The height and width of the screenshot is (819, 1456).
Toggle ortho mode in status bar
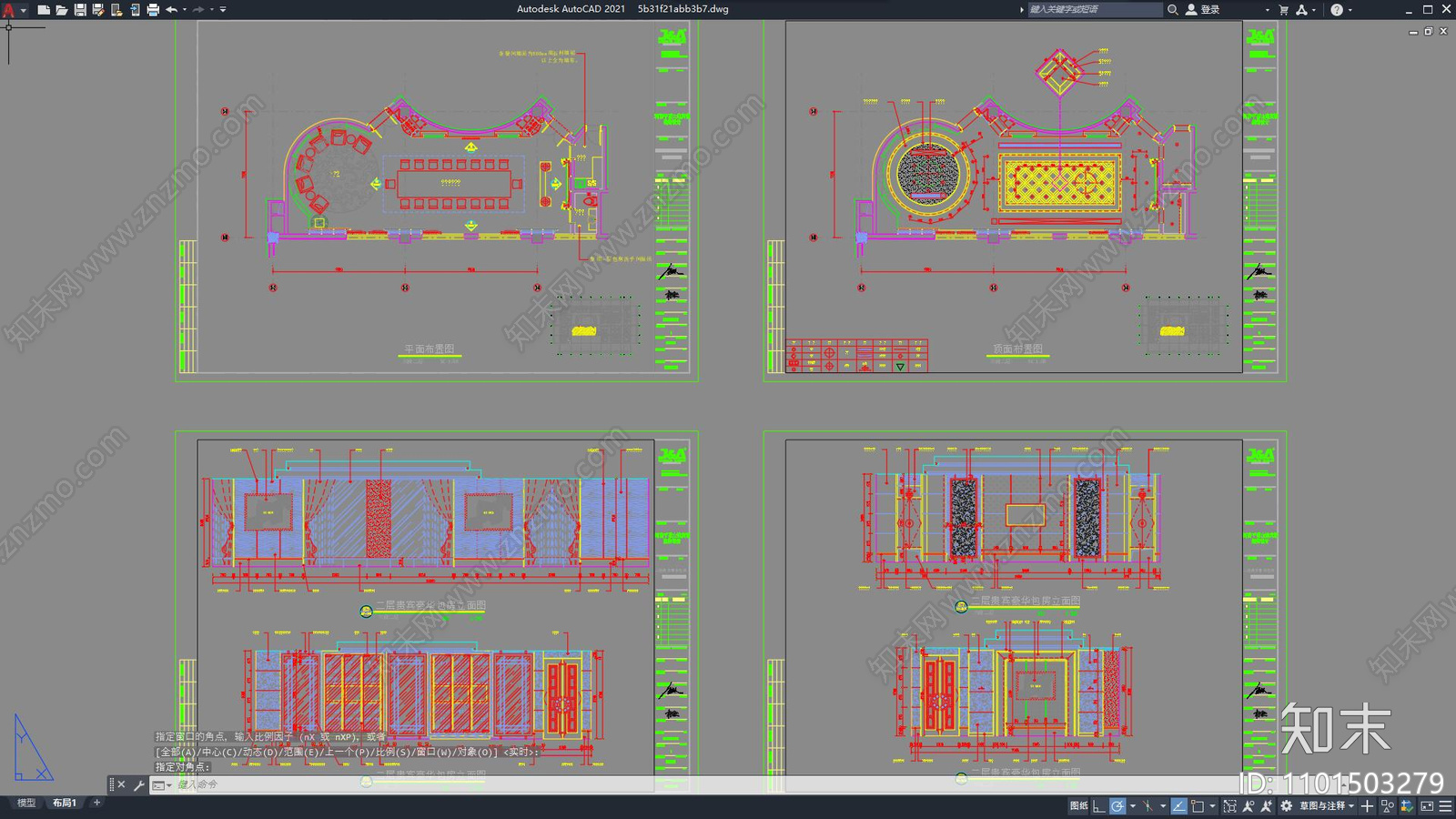[1099, 805]
